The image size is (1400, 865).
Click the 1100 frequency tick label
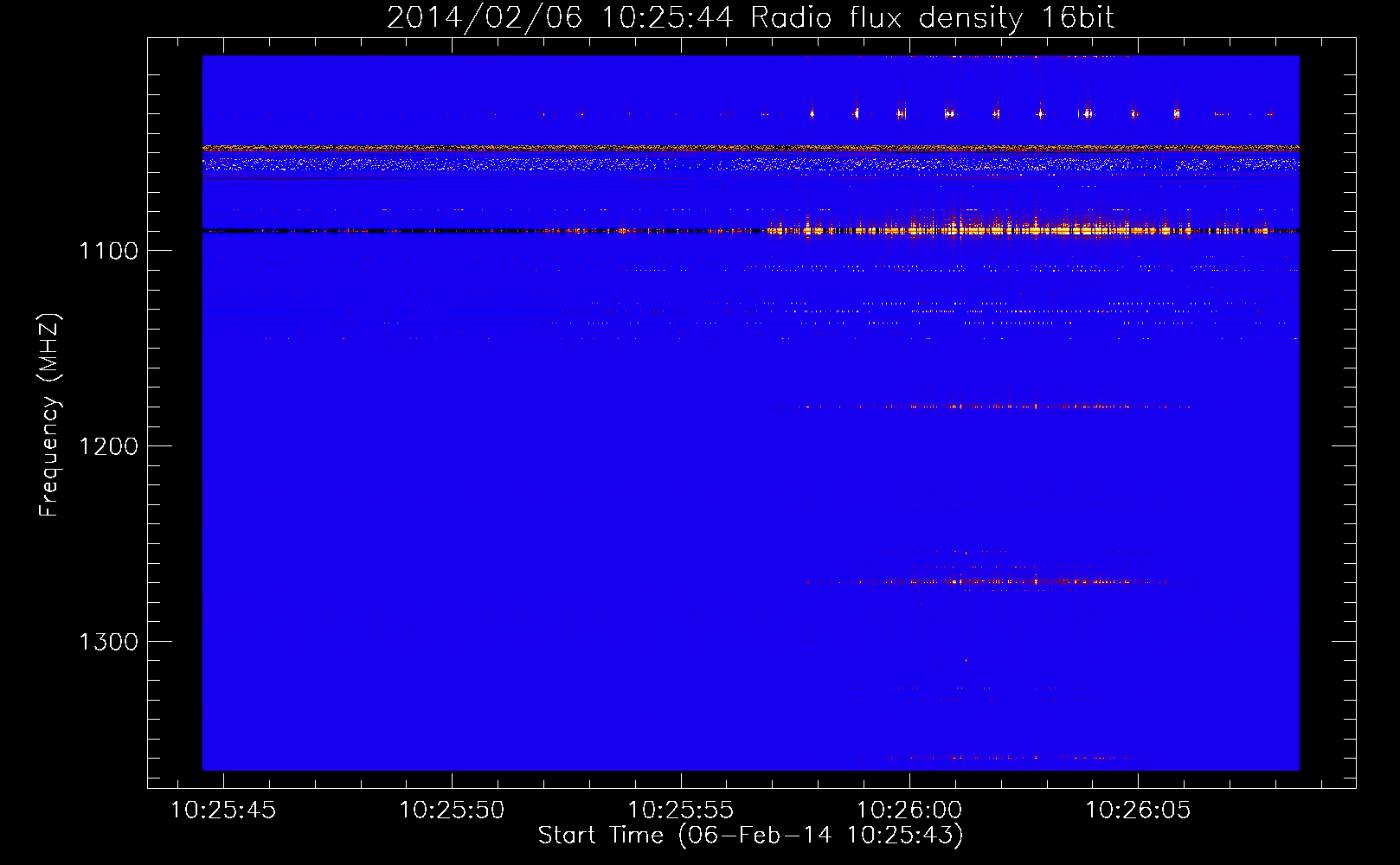point(108,251)
